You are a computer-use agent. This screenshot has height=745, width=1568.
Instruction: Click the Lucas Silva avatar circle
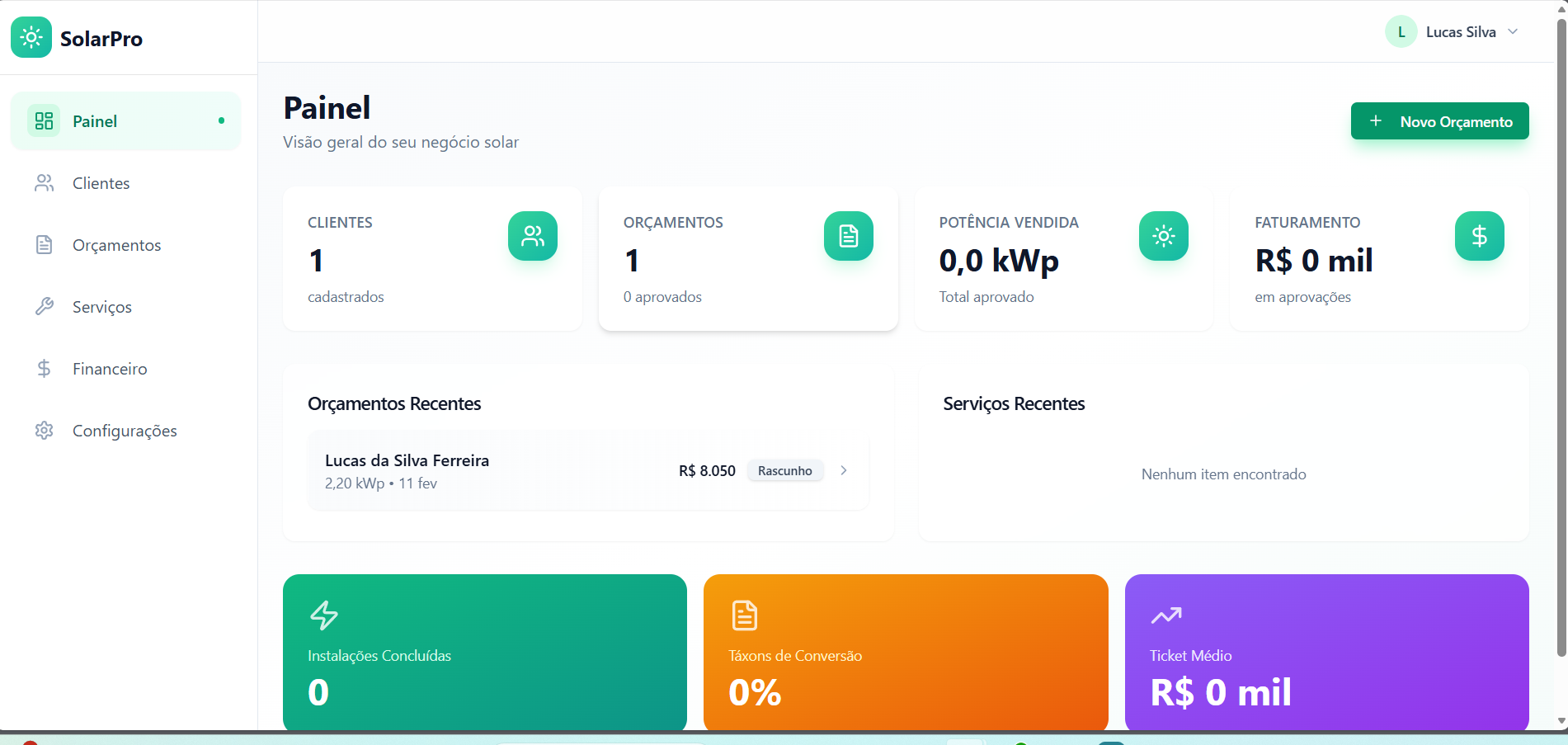[x=1401, y=32]
